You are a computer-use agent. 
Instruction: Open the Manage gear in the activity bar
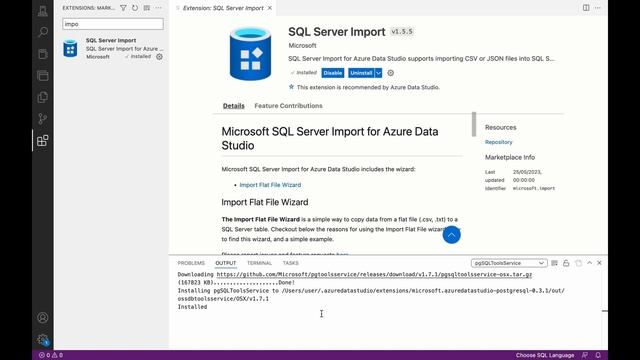pos(42,339)
